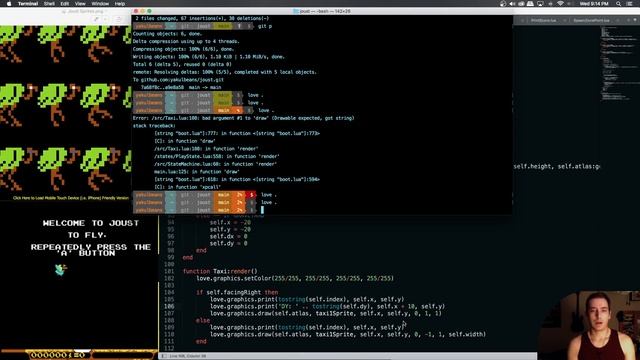This screenshot has width=640, height=360.
Task: Click the blinking cursor at last terminal prompt
Action: click(262, 210)
